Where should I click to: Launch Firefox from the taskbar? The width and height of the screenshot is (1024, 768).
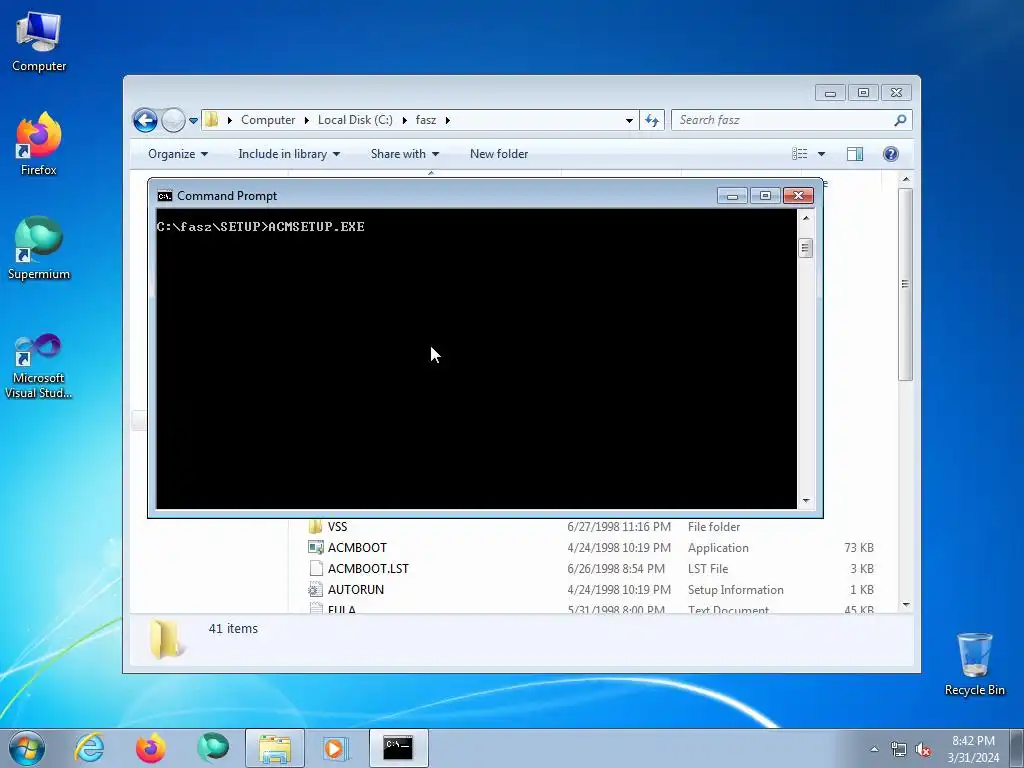(151, 748)
